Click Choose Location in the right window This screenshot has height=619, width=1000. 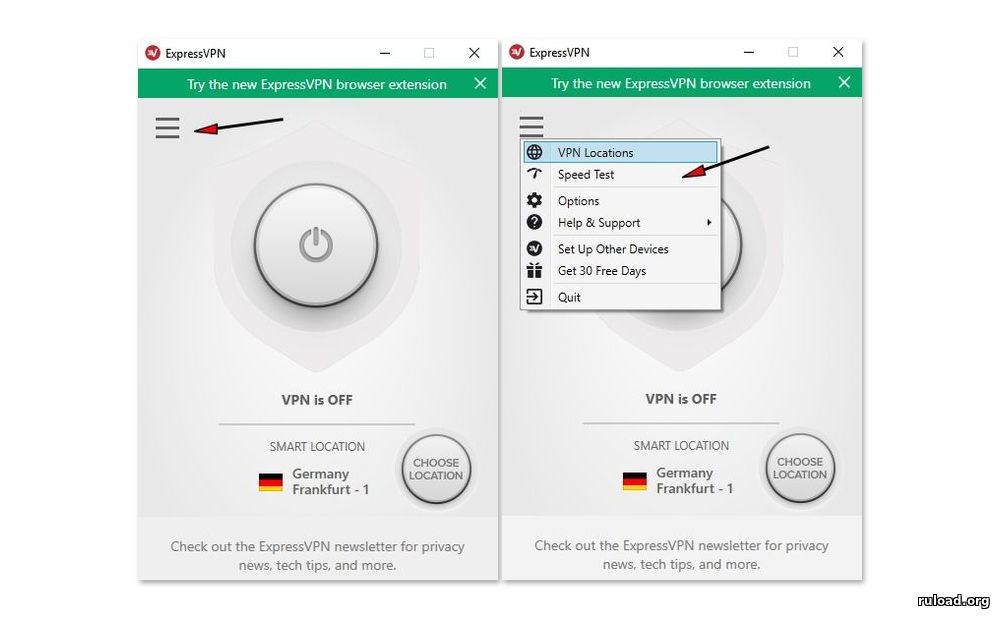pyautogui.click(x=800, y=468)
